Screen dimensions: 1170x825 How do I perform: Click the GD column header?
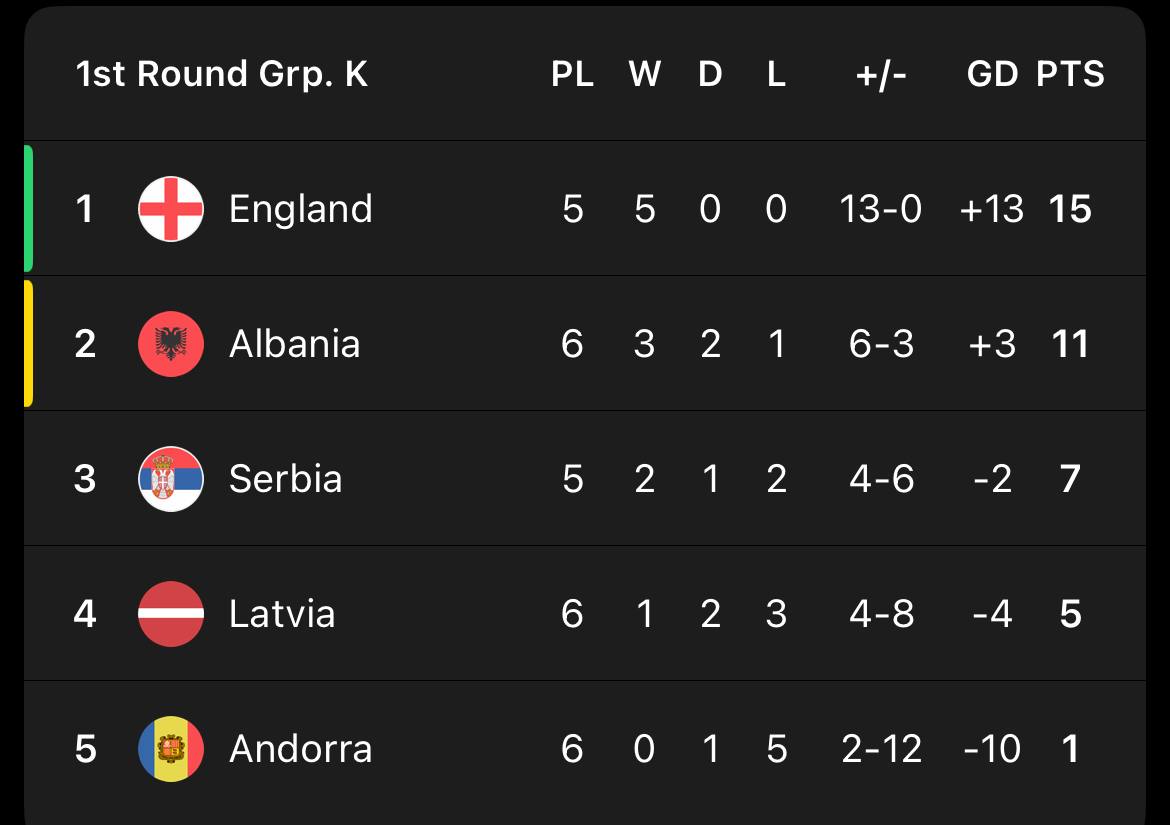pyautogui.click(x=992, y=74)
